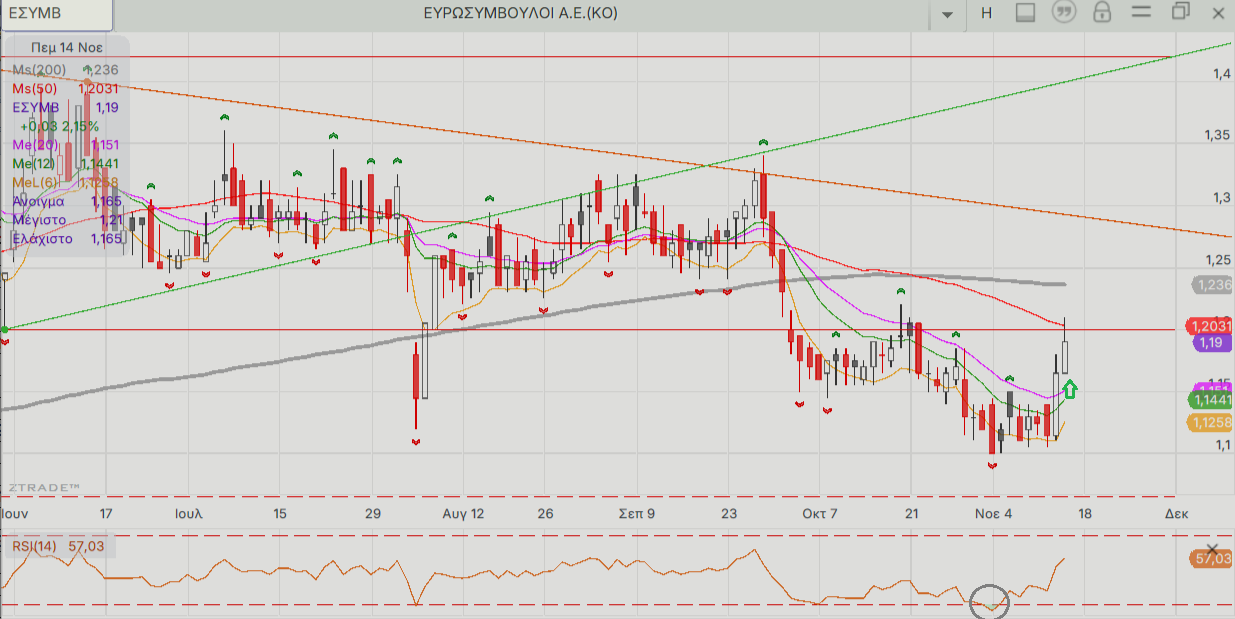The image size is (1235, 619).
Task: Close the RSI panel with its X
Action: pyautogui.click(x=1213, y=550)
